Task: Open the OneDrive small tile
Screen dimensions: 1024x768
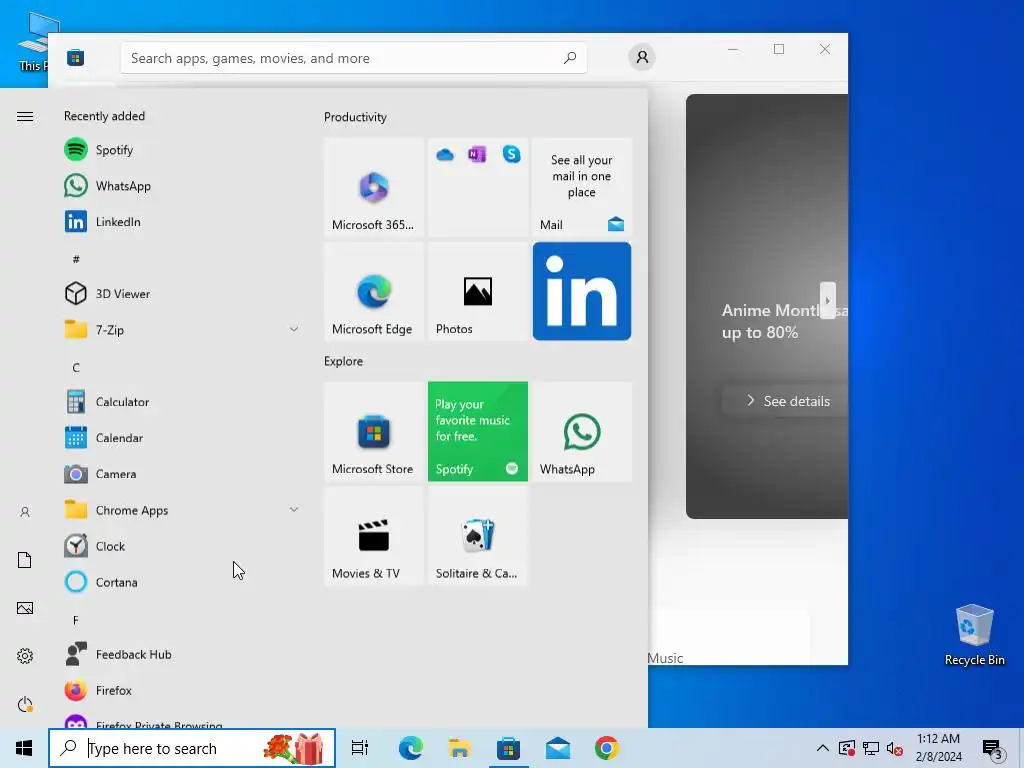Action: [x=445, y=155]
